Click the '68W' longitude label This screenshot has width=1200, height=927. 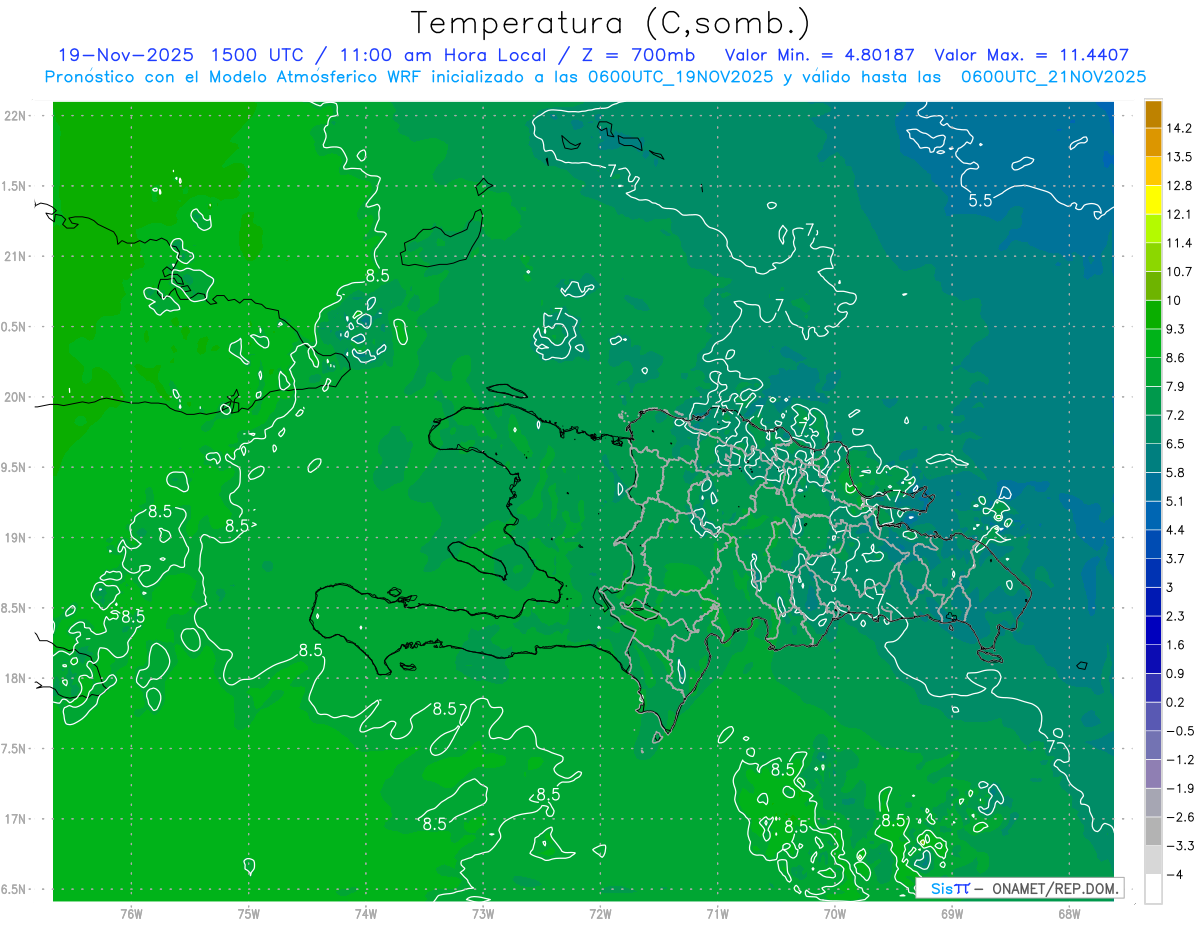coord(1069,914)
